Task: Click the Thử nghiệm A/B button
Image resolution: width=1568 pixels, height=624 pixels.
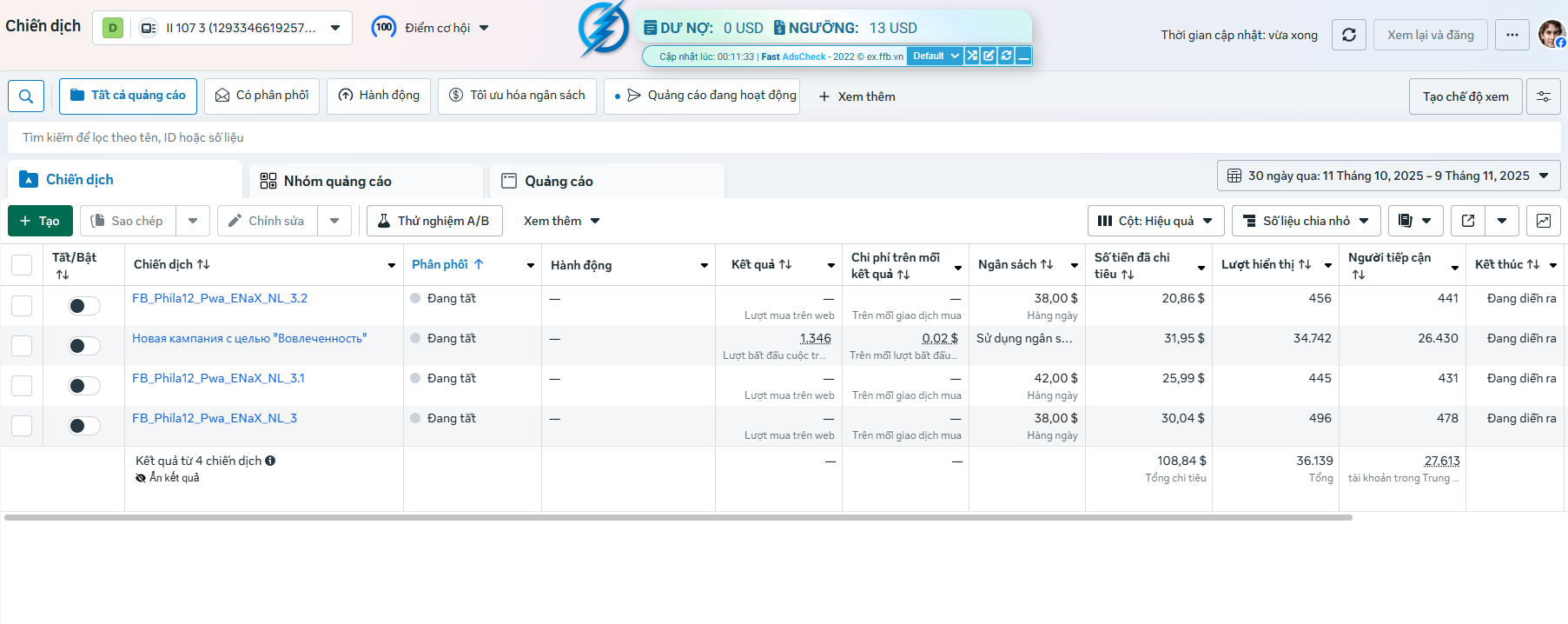Action: 434,221
